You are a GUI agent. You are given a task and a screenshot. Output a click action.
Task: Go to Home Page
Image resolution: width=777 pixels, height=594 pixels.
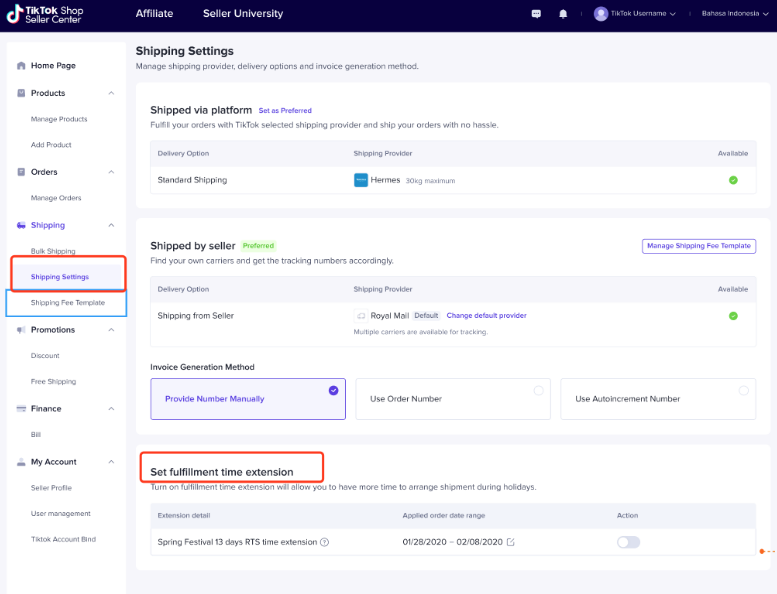53,65
